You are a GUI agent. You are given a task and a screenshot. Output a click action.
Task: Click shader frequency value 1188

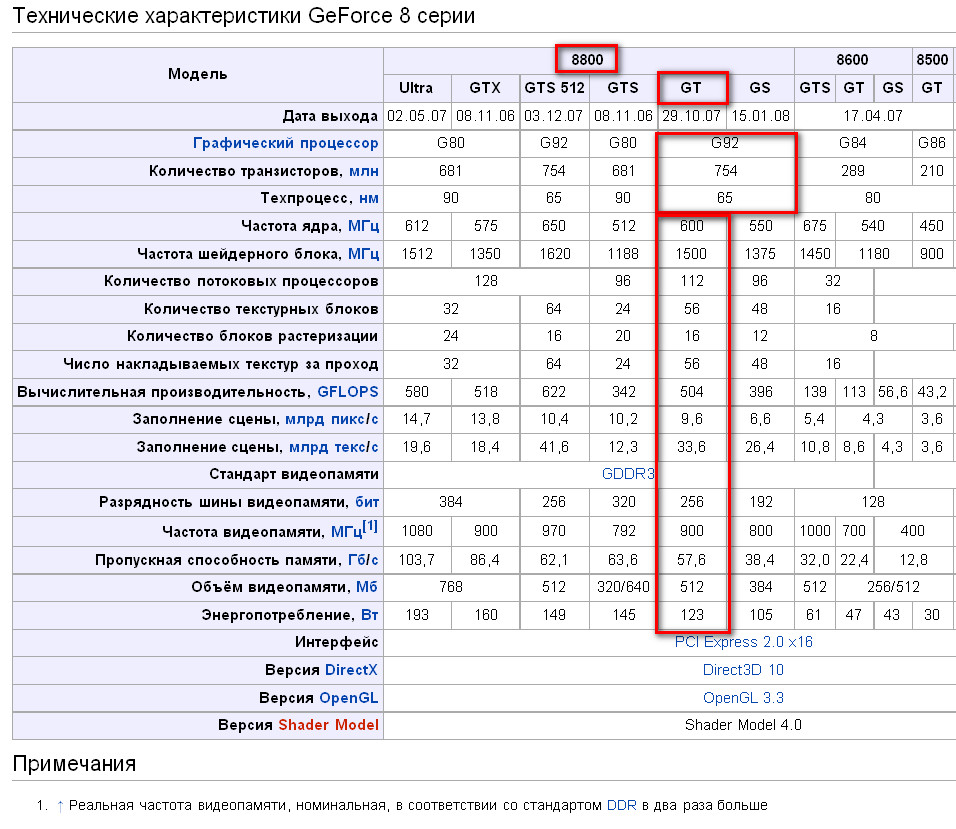click(x=623, y=254)
